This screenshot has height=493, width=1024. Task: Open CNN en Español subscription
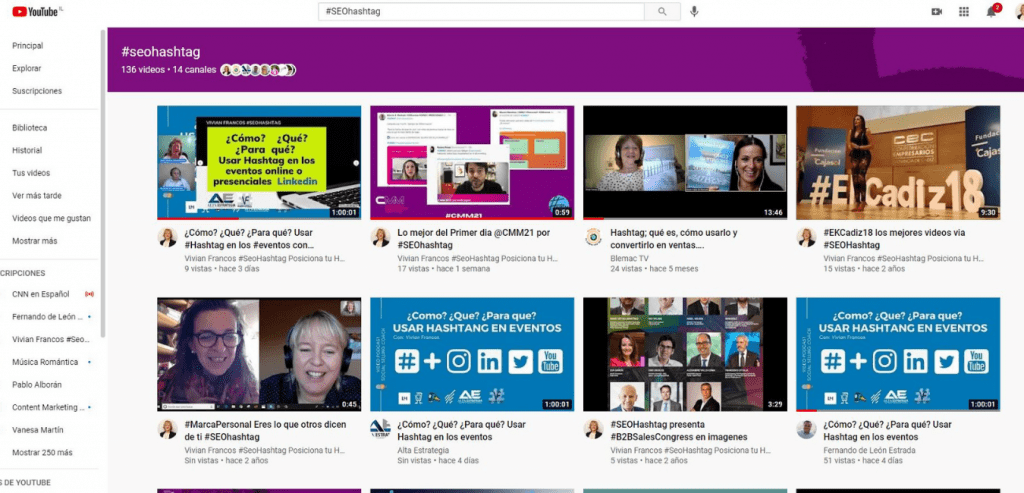40,294
